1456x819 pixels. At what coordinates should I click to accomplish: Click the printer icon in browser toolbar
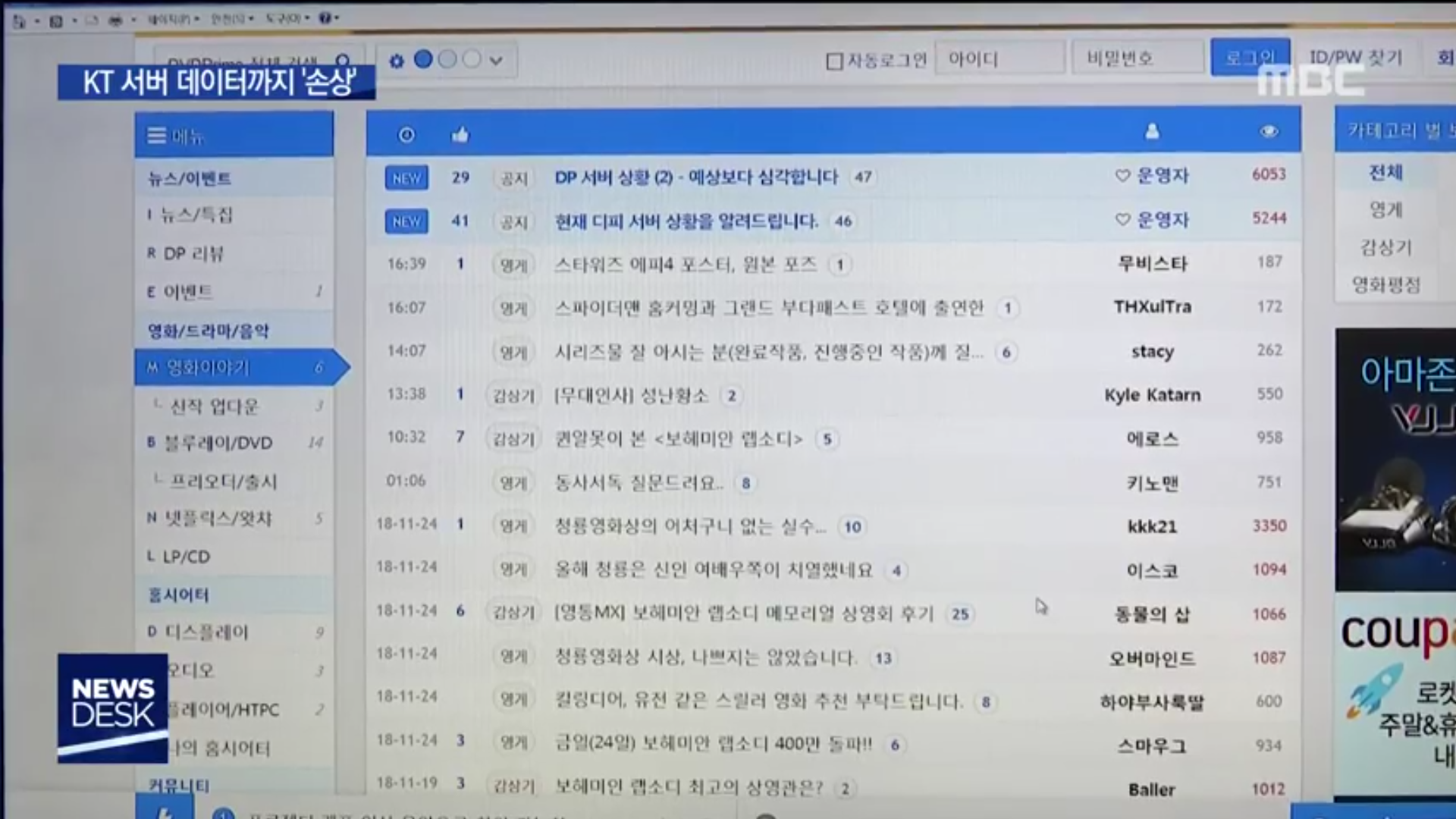click(115, 20)
